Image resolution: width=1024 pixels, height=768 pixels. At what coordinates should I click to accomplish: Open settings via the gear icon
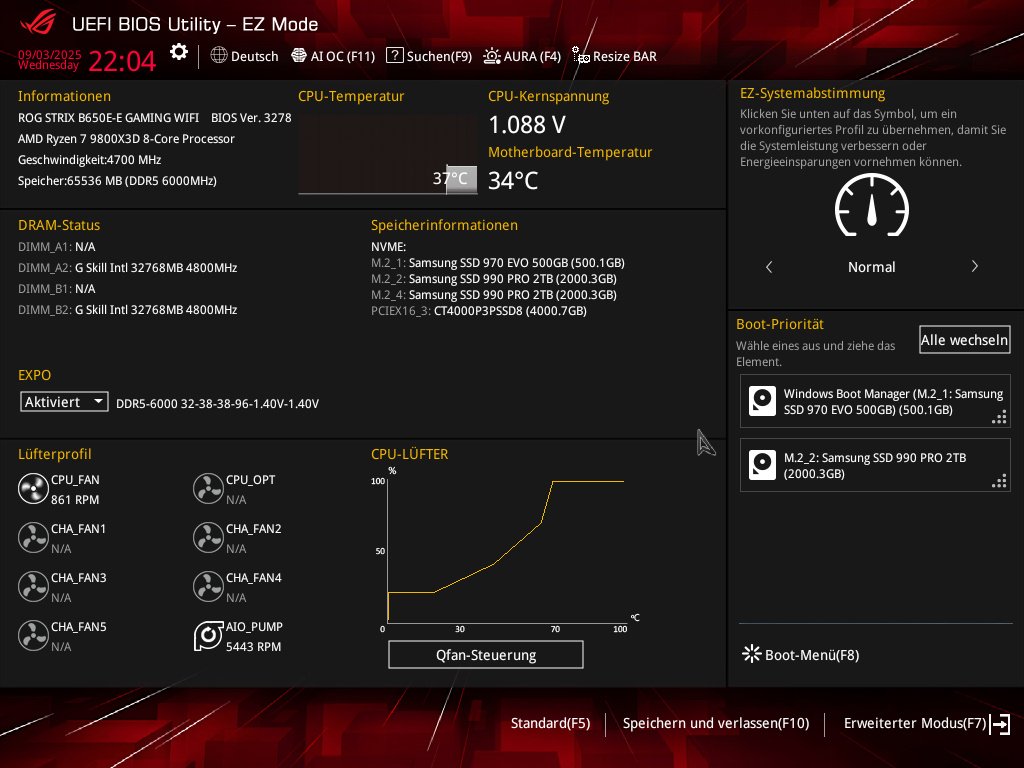coord(179,52)
